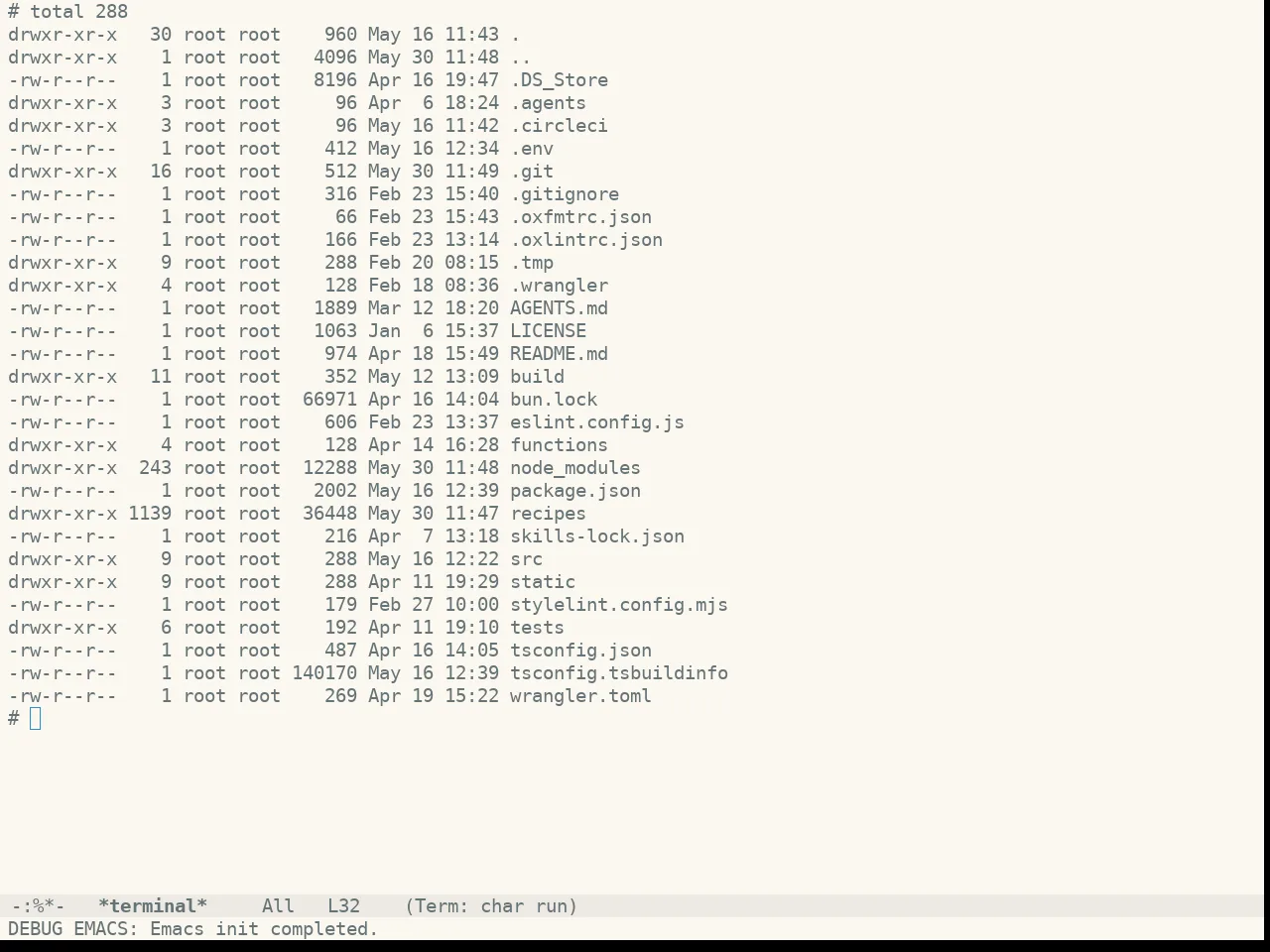Click the .circleci directory entry
This screenshot has height=952, width=1270.
560,126
